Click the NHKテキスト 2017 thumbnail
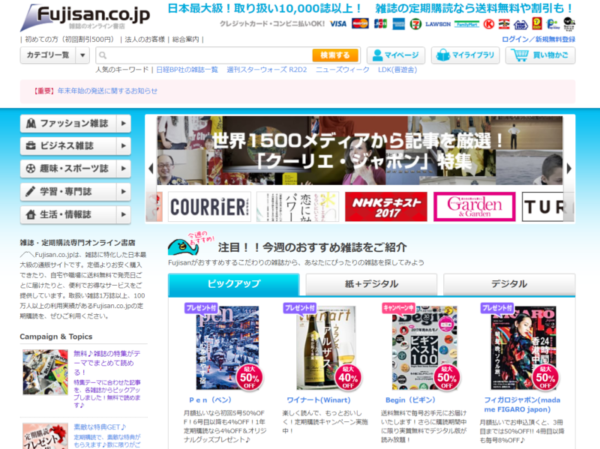Viewport: 600px width, 449px height. (x=386, y=207)
